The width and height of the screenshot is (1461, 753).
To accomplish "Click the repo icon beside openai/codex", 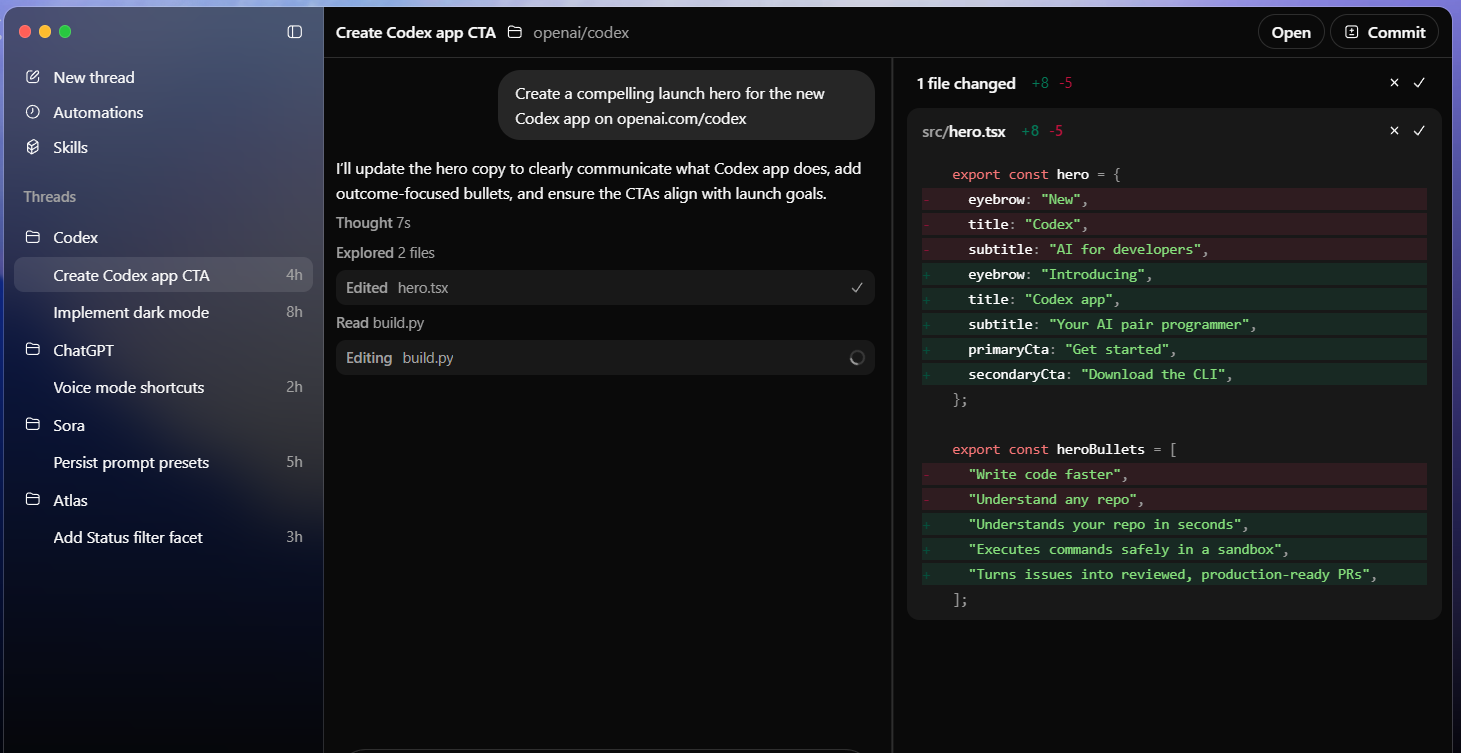I will tap(514, 32).
